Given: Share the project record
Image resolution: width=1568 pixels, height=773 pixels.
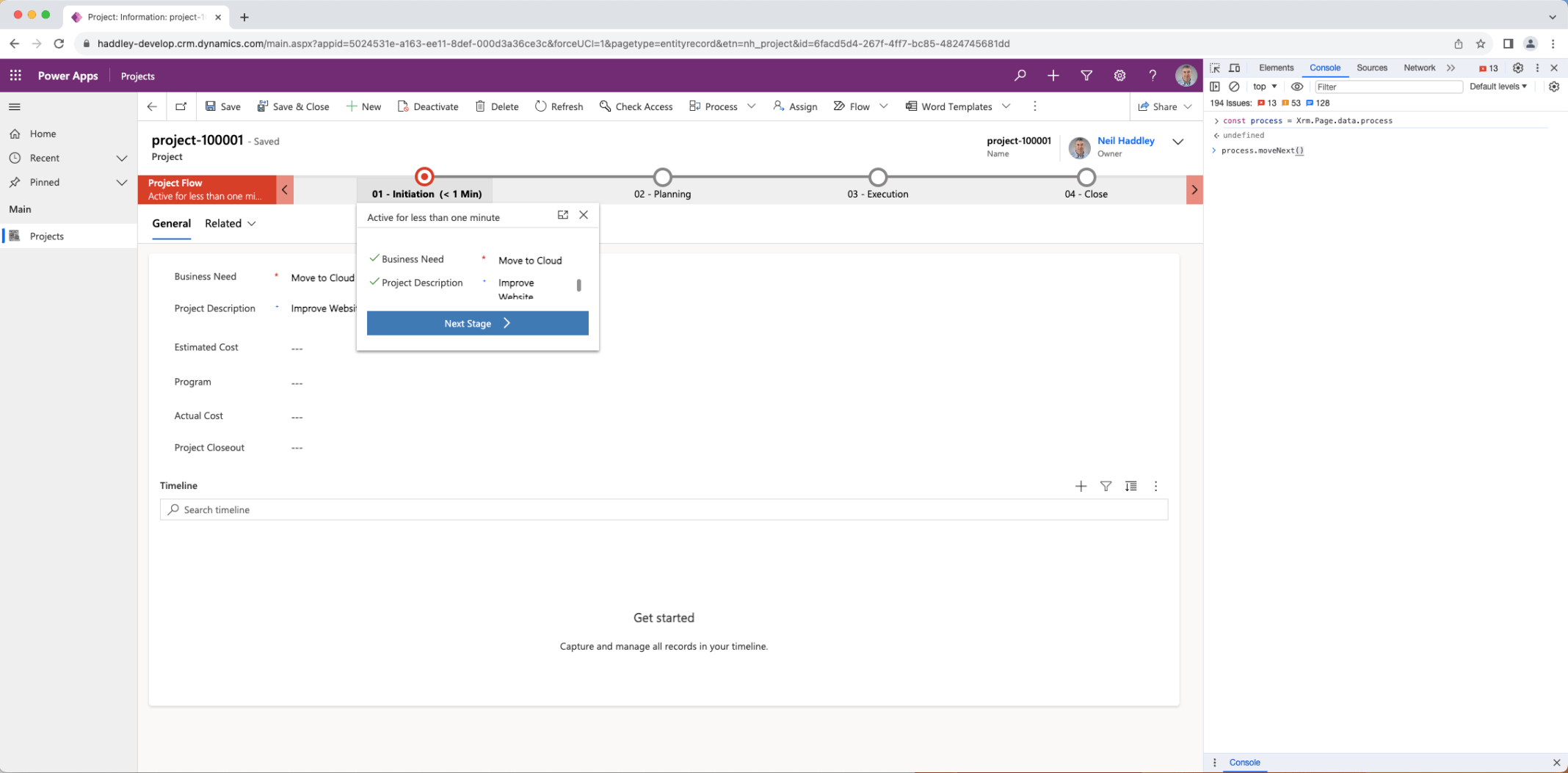Looking at the screenshot, I should pos(1158,106).
